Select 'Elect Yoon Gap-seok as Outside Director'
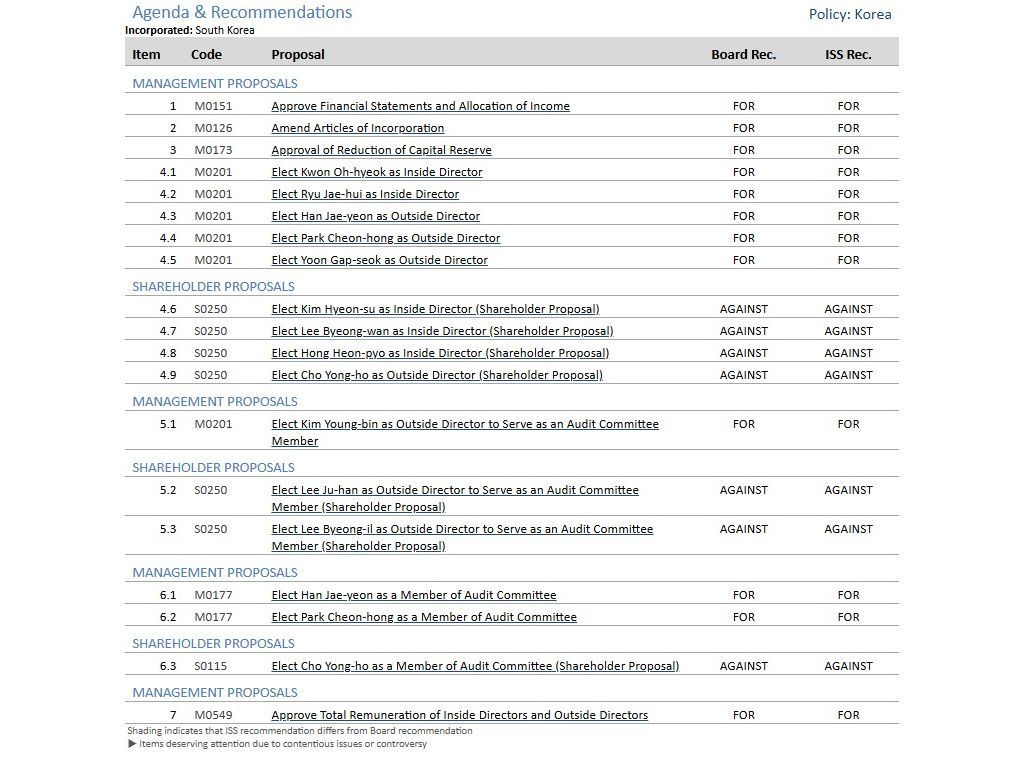This screenshot has height=770, width=1027. (x=379, y=260)
